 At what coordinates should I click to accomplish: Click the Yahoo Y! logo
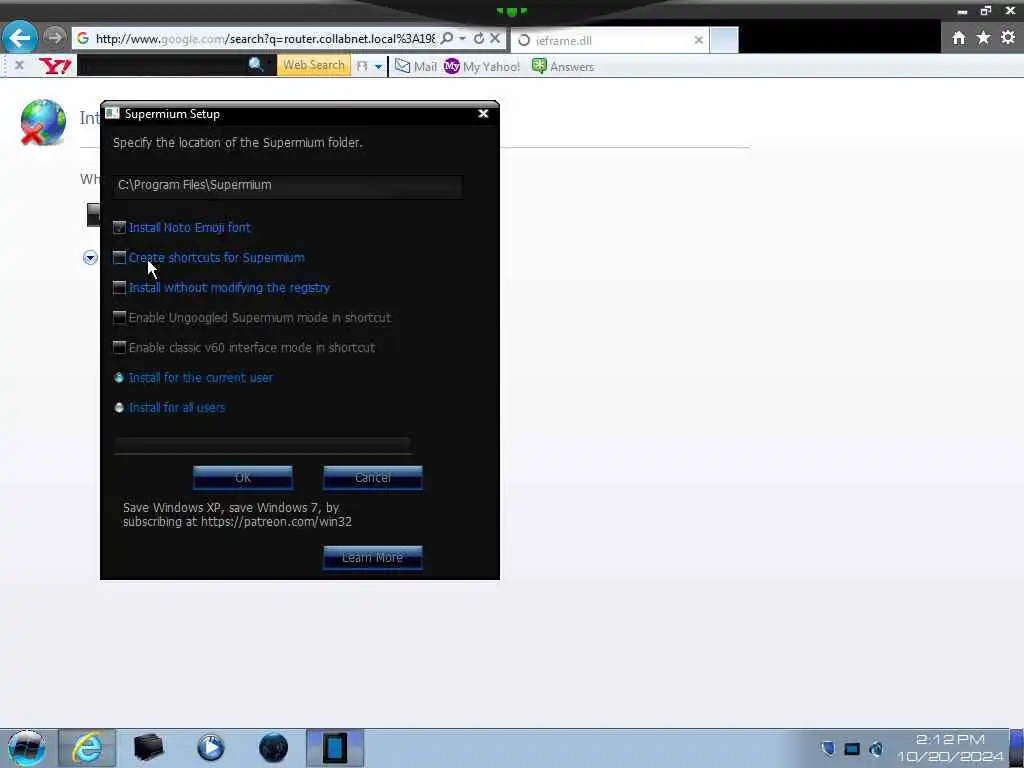click(54, 65)
